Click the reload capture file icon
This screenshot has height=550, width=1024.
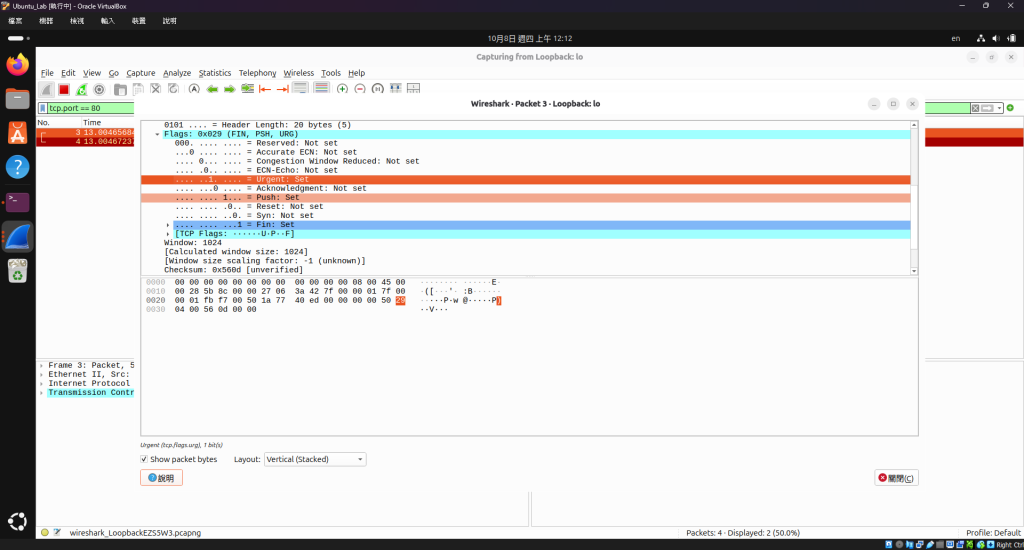coord(173,89)
